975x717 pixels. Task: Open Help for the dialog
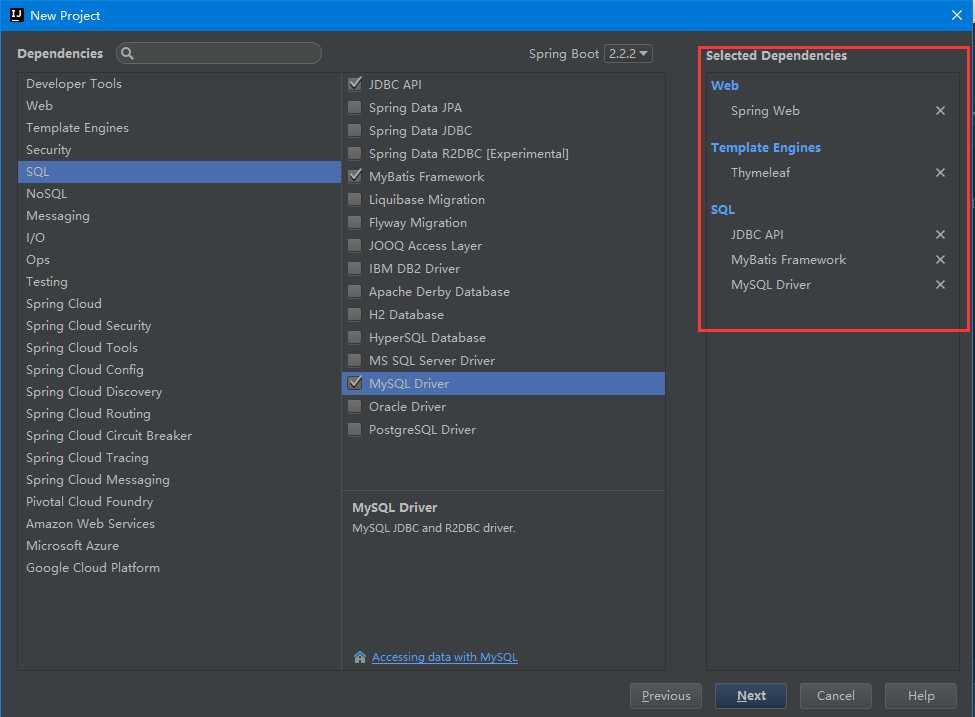tap(920, 696)
